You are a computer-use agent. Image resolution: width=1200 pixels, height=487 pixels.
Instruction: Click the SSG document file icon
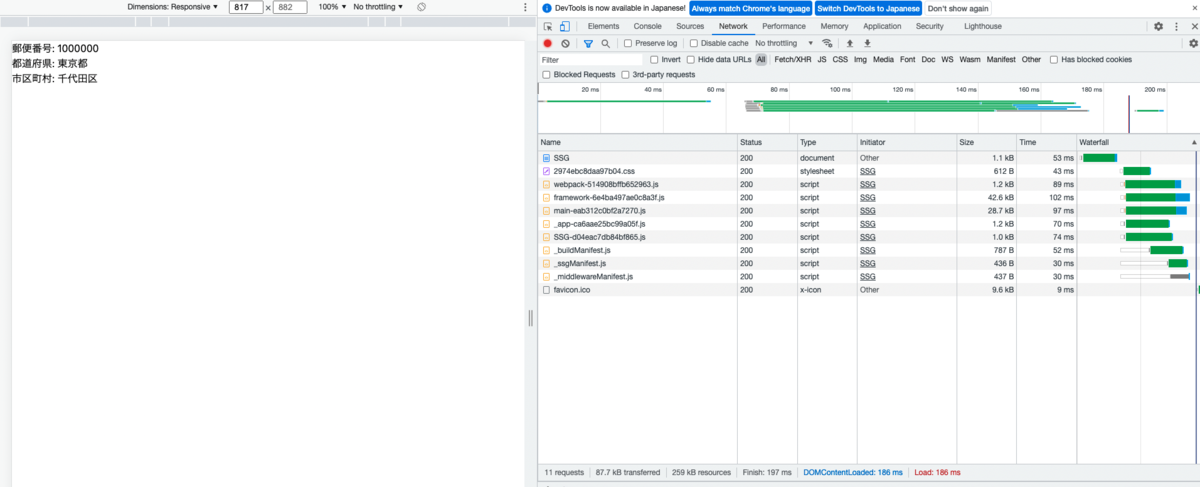[x=546, y=158]
